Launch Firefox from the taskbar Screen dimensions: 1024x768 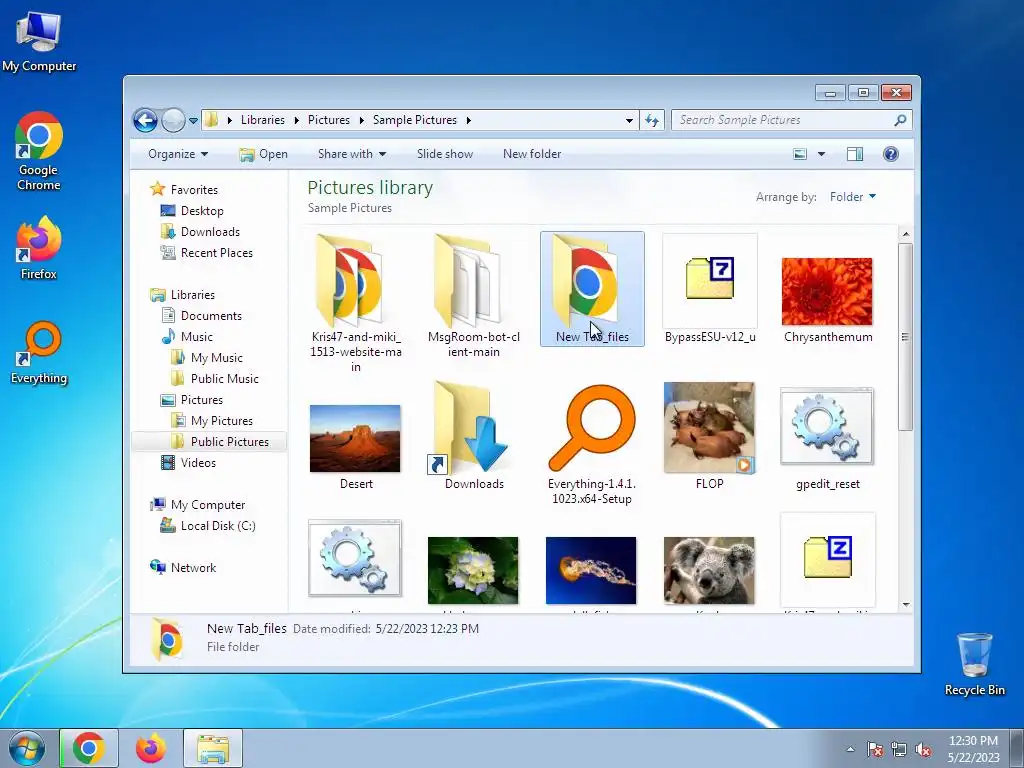click(x=151, y=748)
